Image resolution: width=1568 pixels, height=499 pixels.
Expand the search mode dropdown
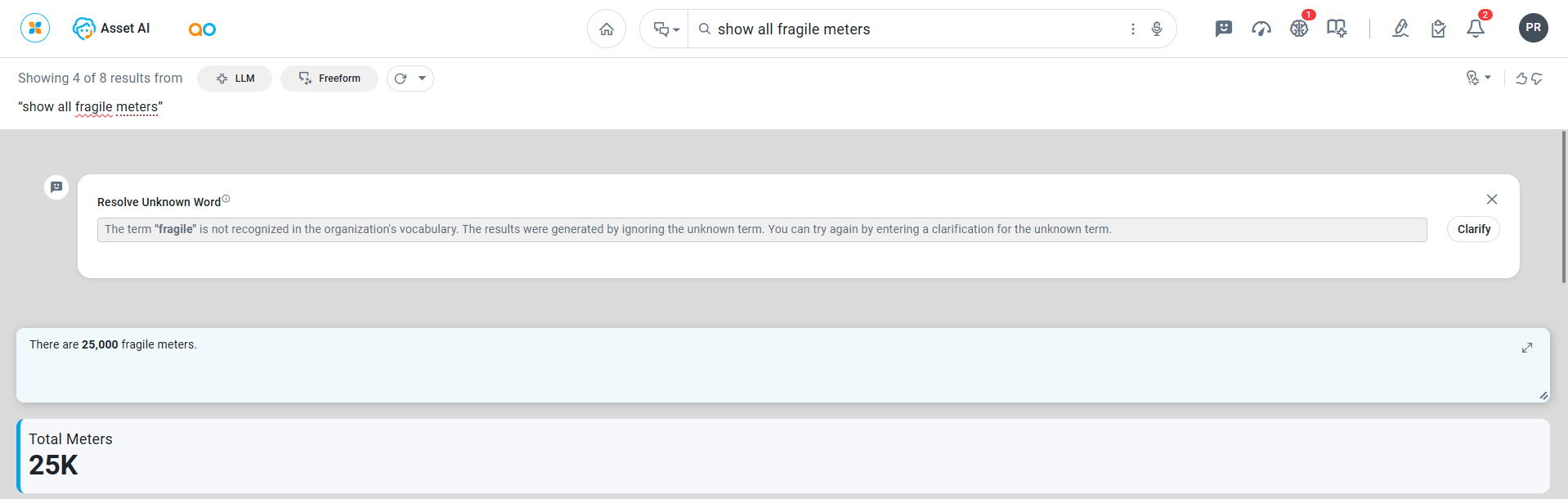[x=666, y=29]
